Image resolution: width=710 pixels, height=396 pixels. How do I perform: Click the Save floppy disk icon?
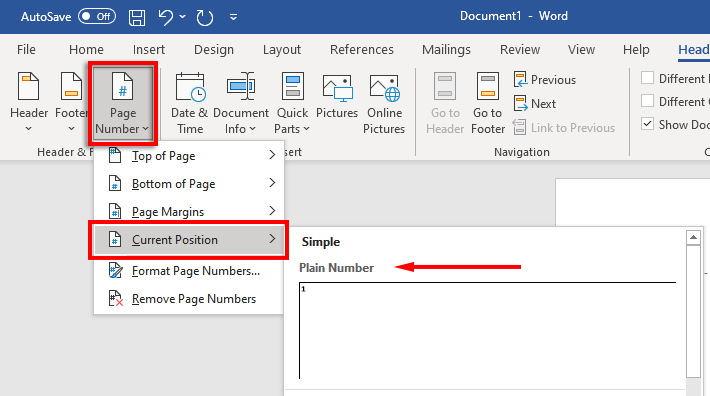[137, 17]
